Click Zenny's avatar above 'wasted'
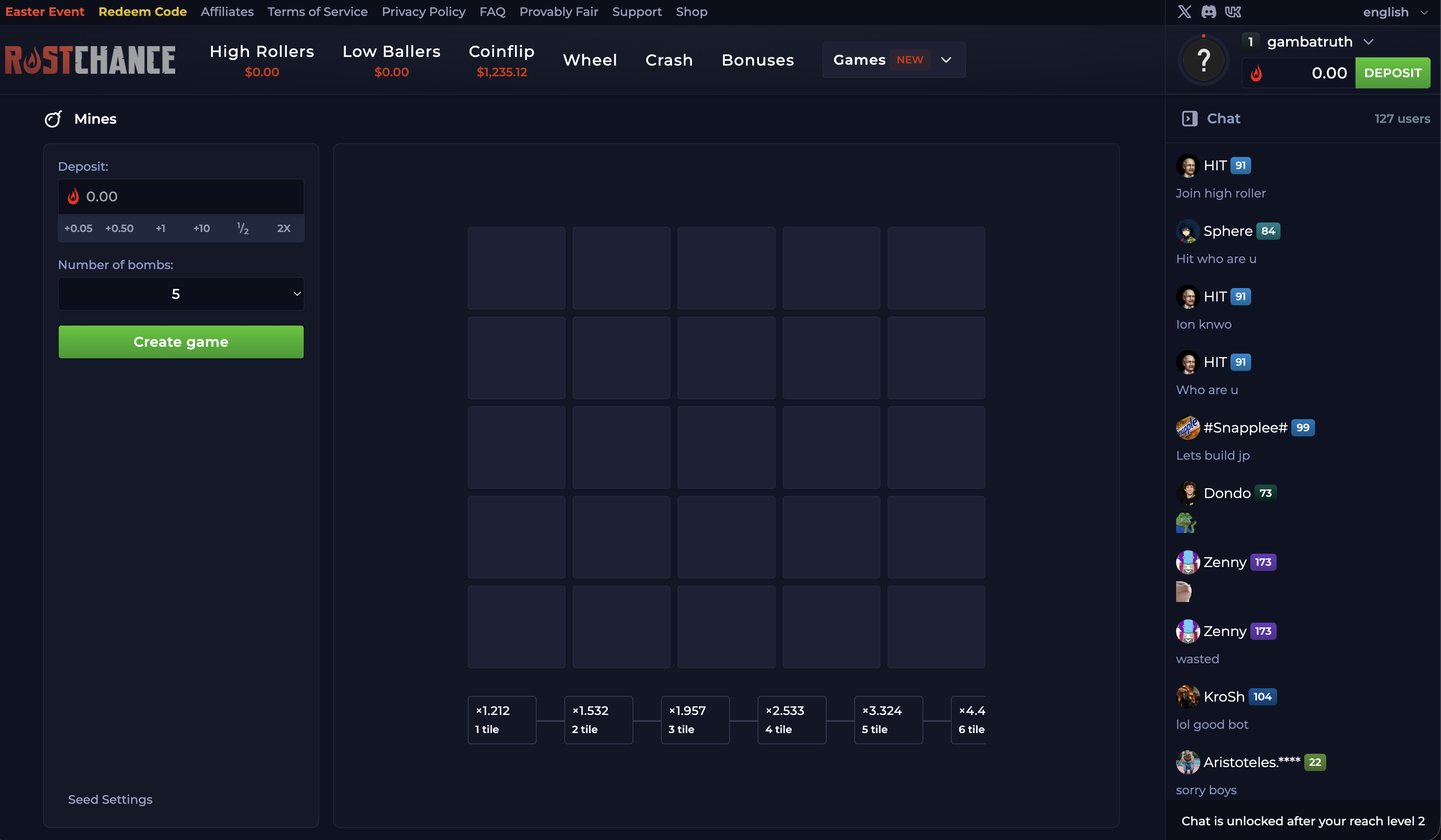1441x840 pixels. point(1188,631)
